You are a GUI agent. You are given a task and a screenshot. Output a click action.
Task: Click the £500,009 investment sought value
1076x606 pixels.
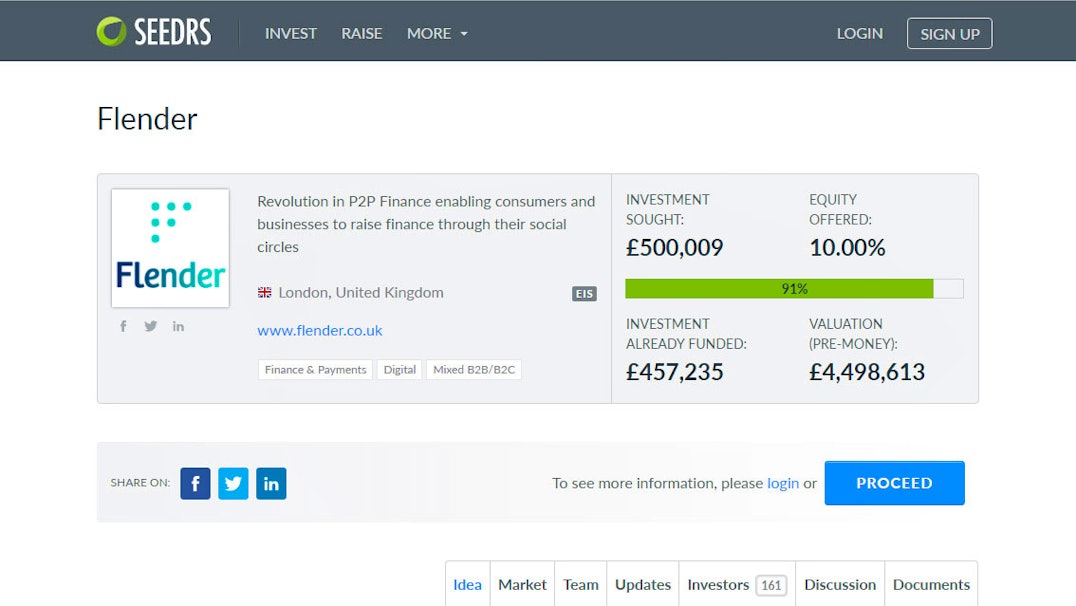(675, 247)
